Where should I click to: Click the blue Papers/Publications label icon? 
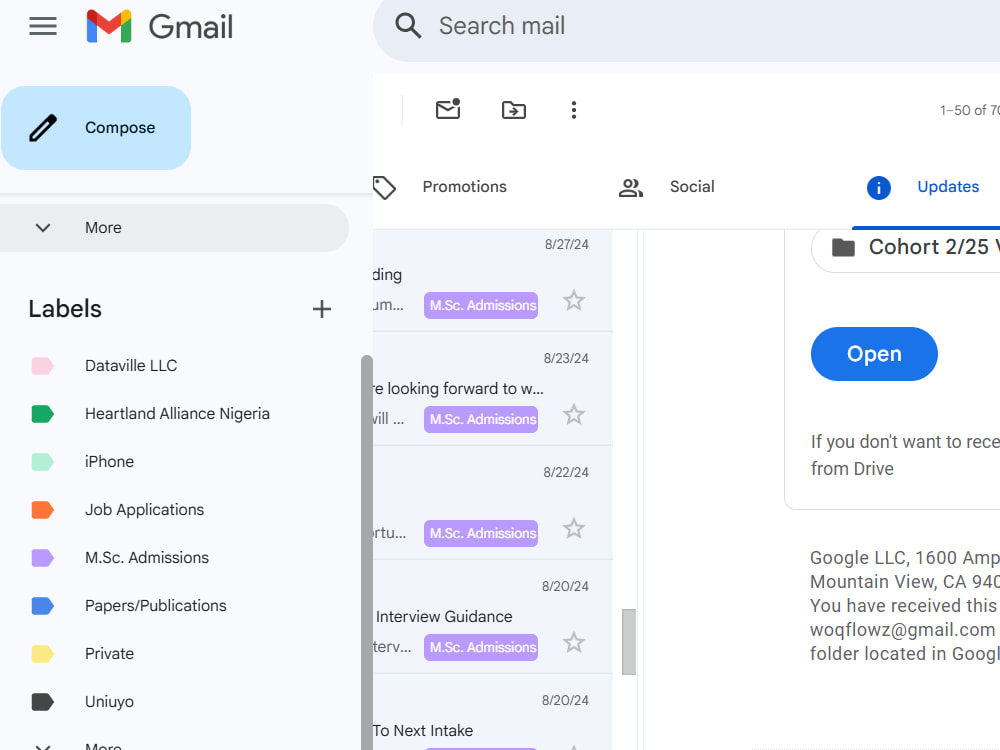click(x=42, y=606)
